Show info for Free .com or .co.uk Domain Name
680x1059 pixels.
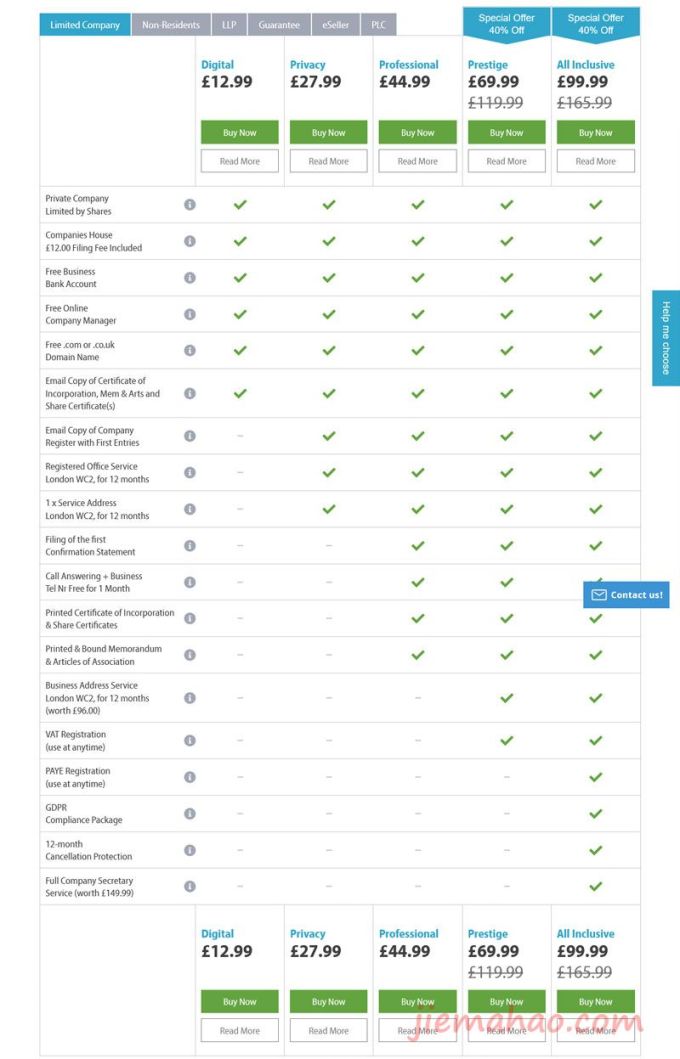click(x=190, y=351)
